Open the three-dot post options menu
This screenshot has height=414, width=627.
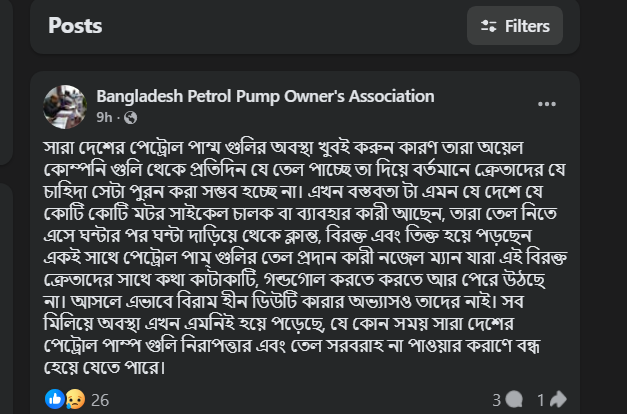click(x=548, y=103)
